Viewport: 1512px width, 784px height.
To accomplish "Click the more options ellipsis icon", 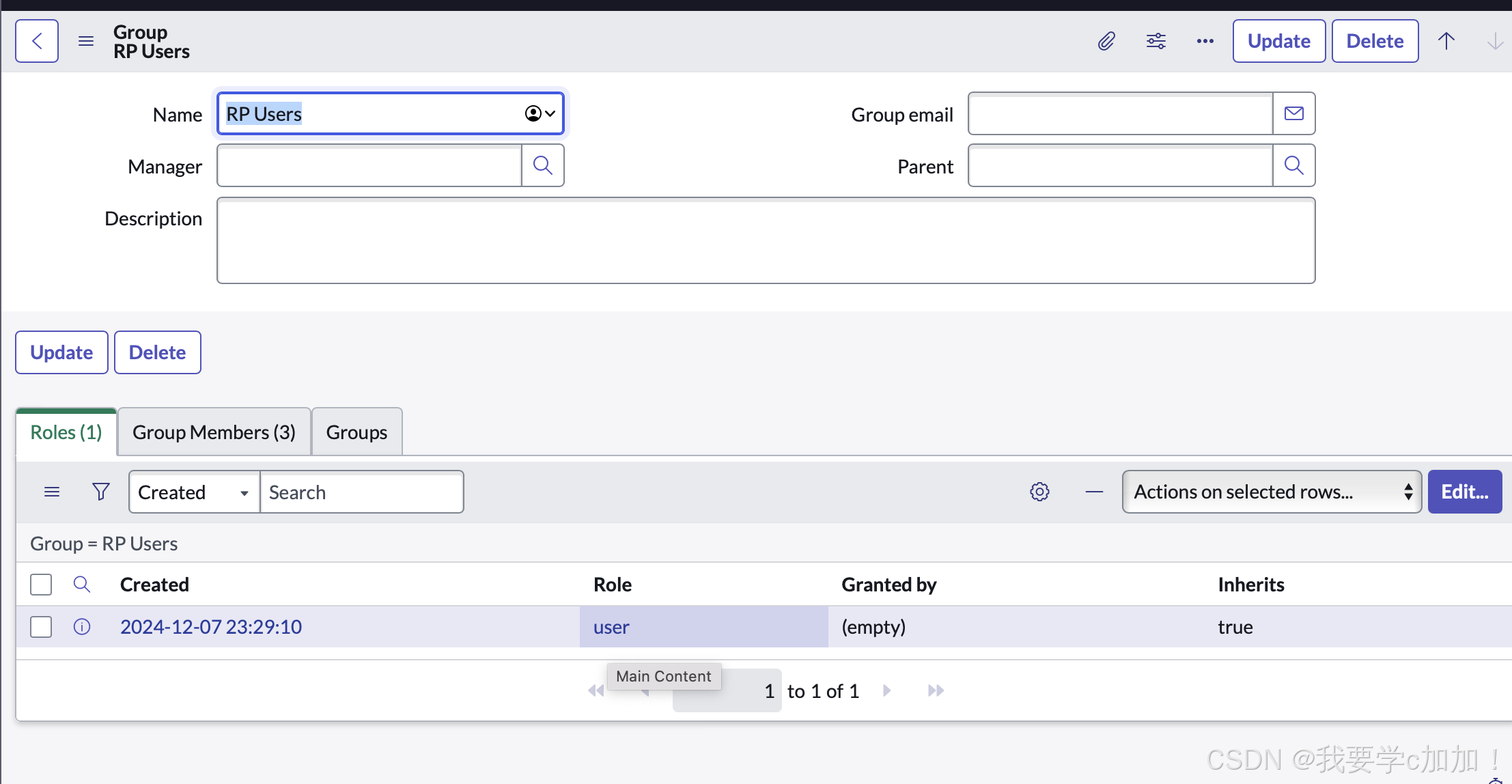I will [x=1205, y=41].
